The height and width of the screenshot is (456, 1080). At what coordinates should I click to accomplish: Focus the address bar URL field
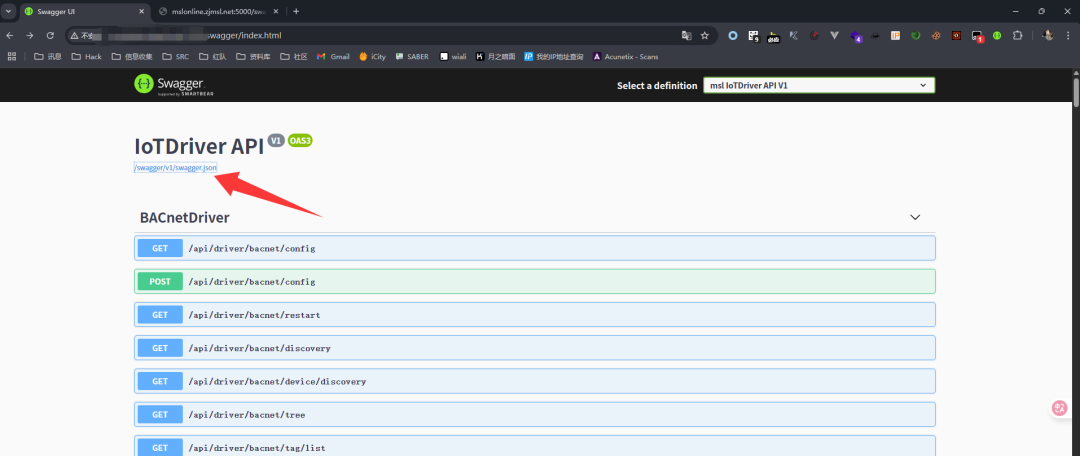[372, 35]
